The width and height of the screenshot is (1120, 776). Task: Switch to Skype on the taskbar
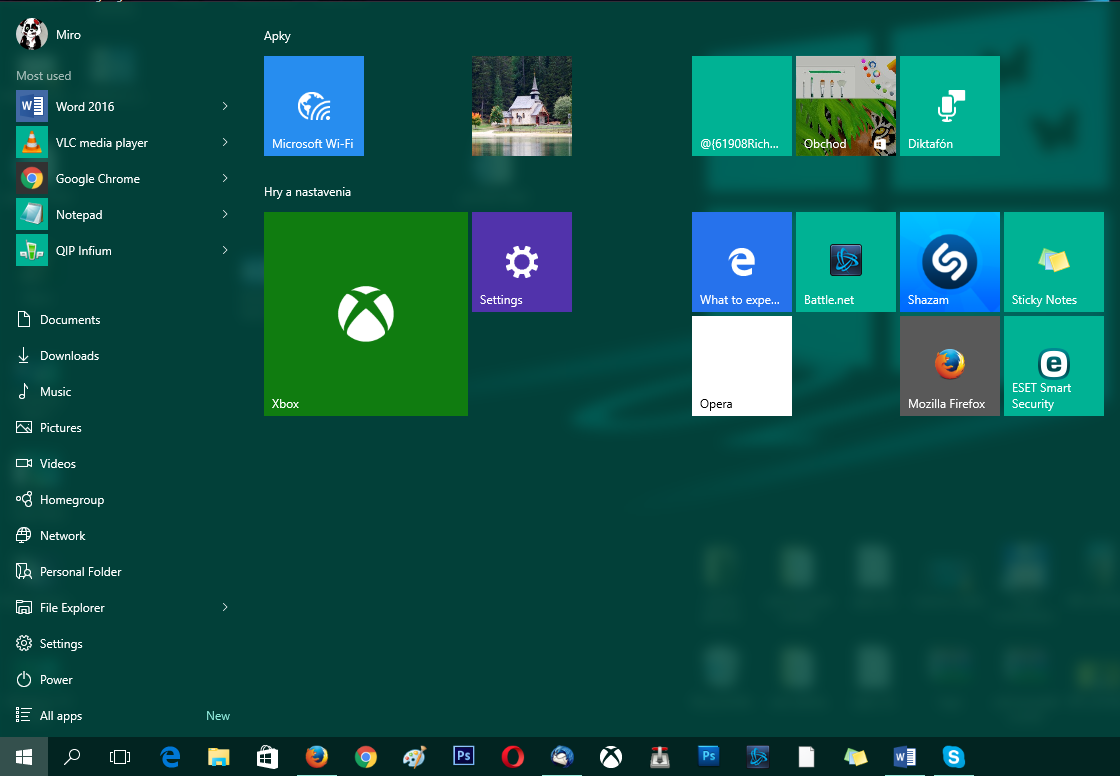(x=954, y=756)
